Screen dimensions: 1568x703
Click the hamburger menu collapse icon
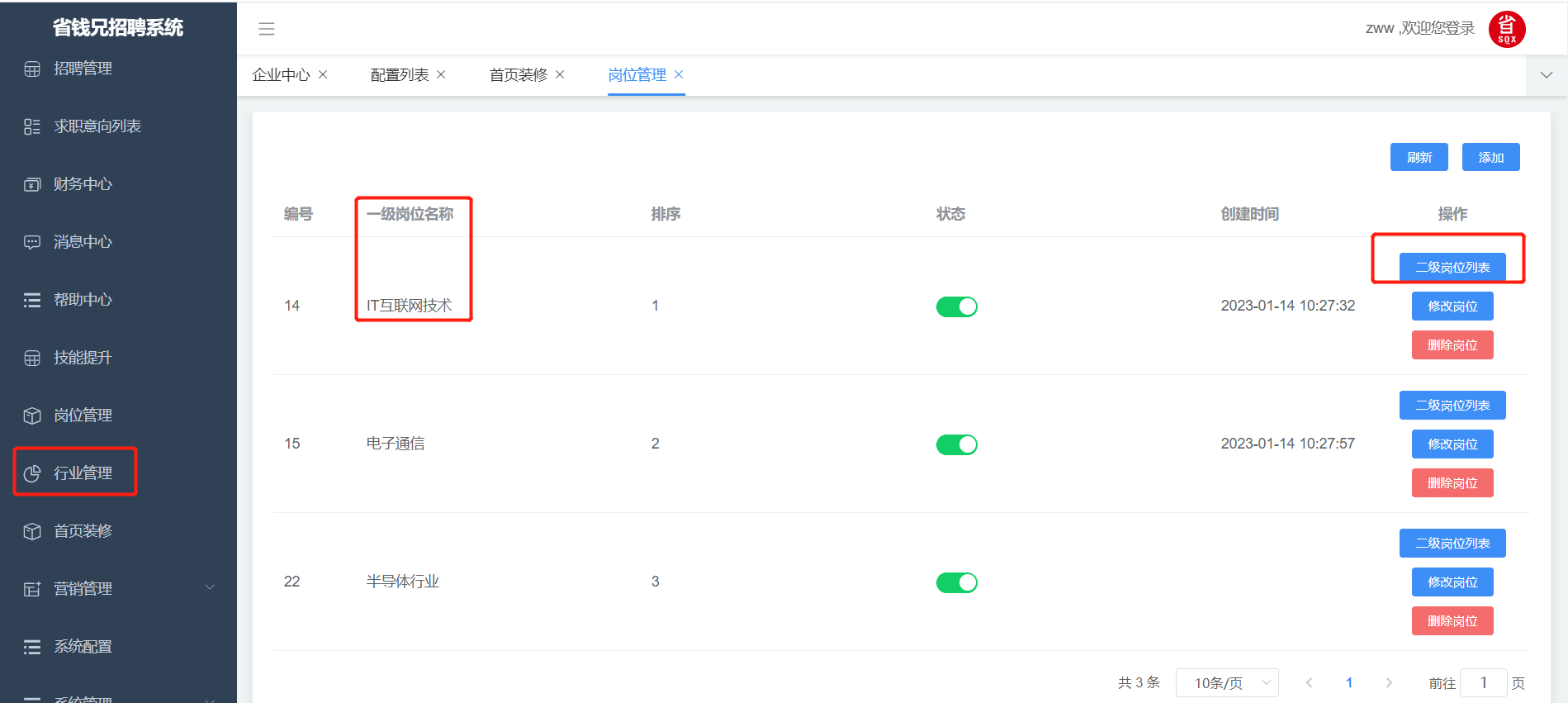click(266, 29)
